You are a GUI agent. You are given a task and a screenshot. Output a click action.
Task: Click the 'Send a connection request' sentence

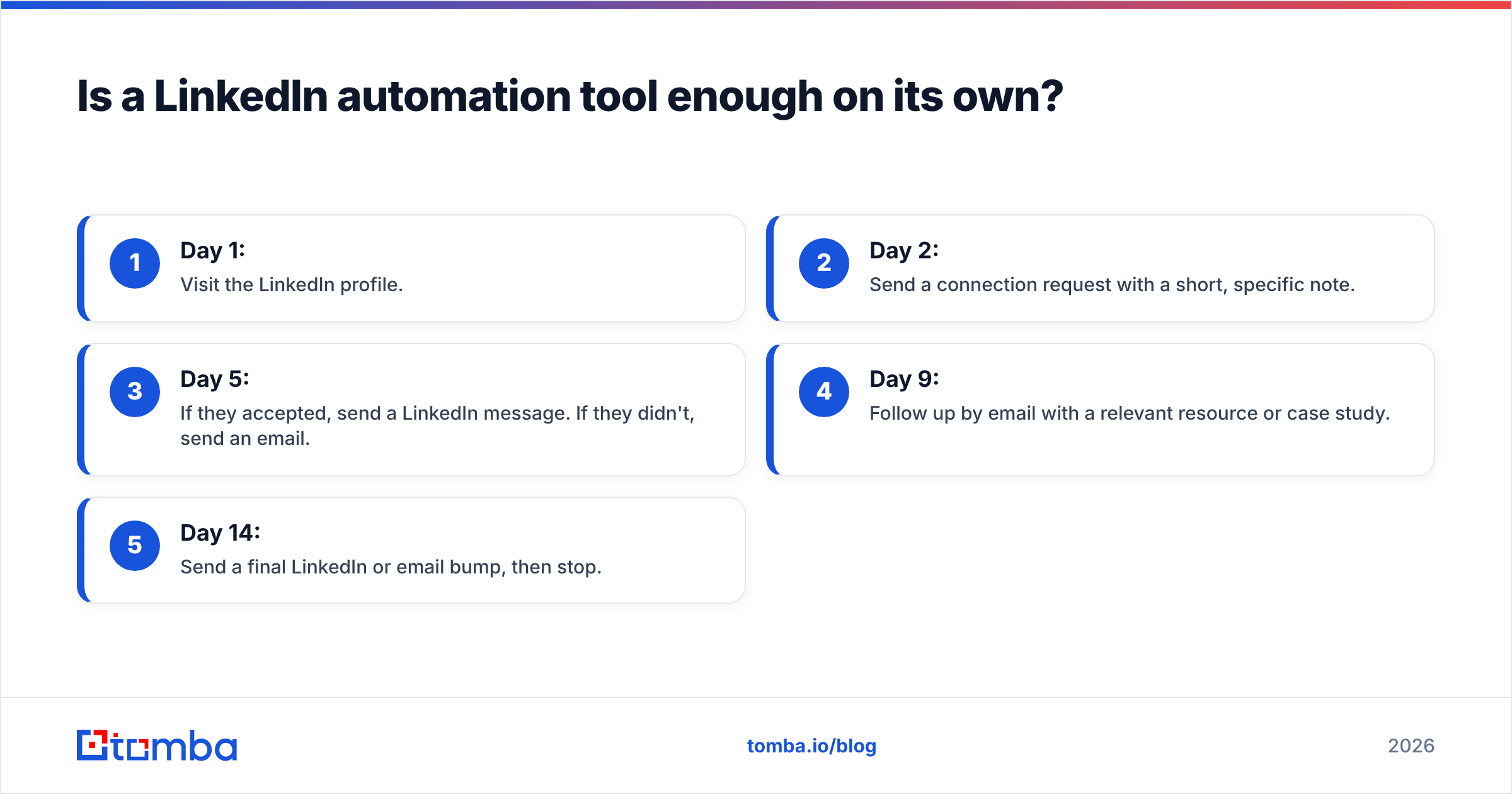1112,285
